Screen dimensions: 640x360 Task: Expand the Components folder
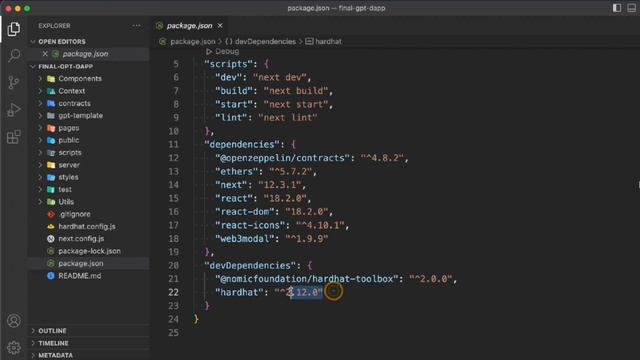click(80, 78)
